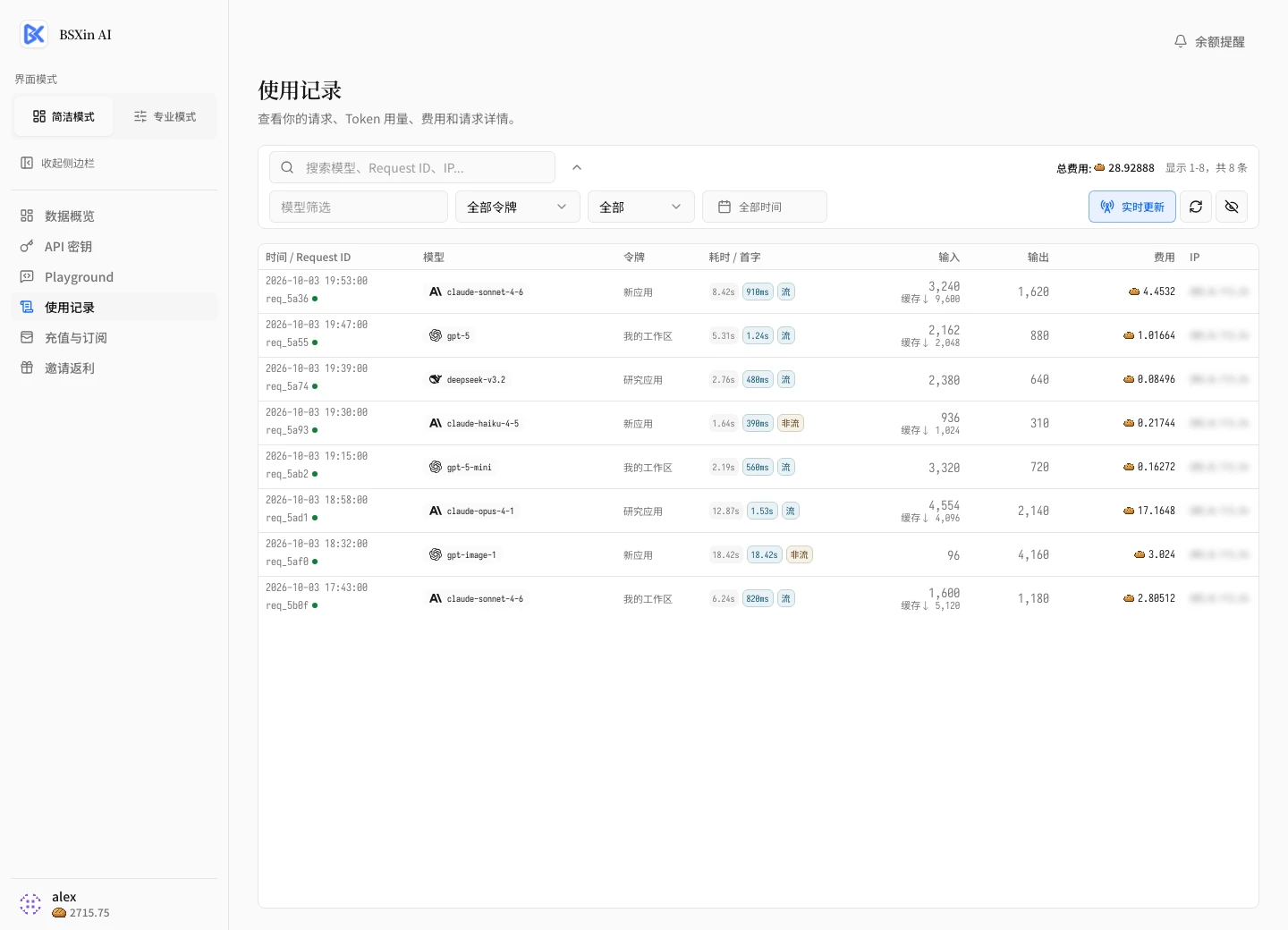
Task: Click the coin icon beside balance 2715.75
Action: click(59, 913)
